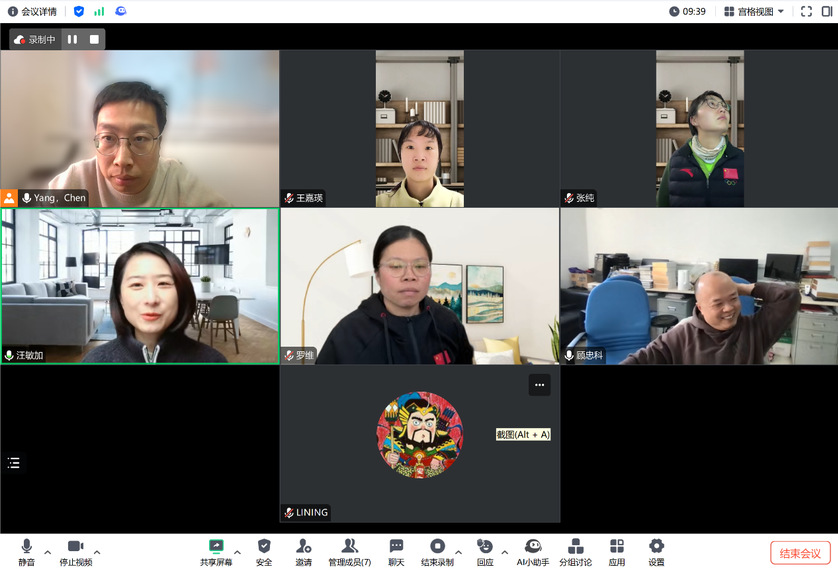Open more options on LINING tile

pos(539,385)
